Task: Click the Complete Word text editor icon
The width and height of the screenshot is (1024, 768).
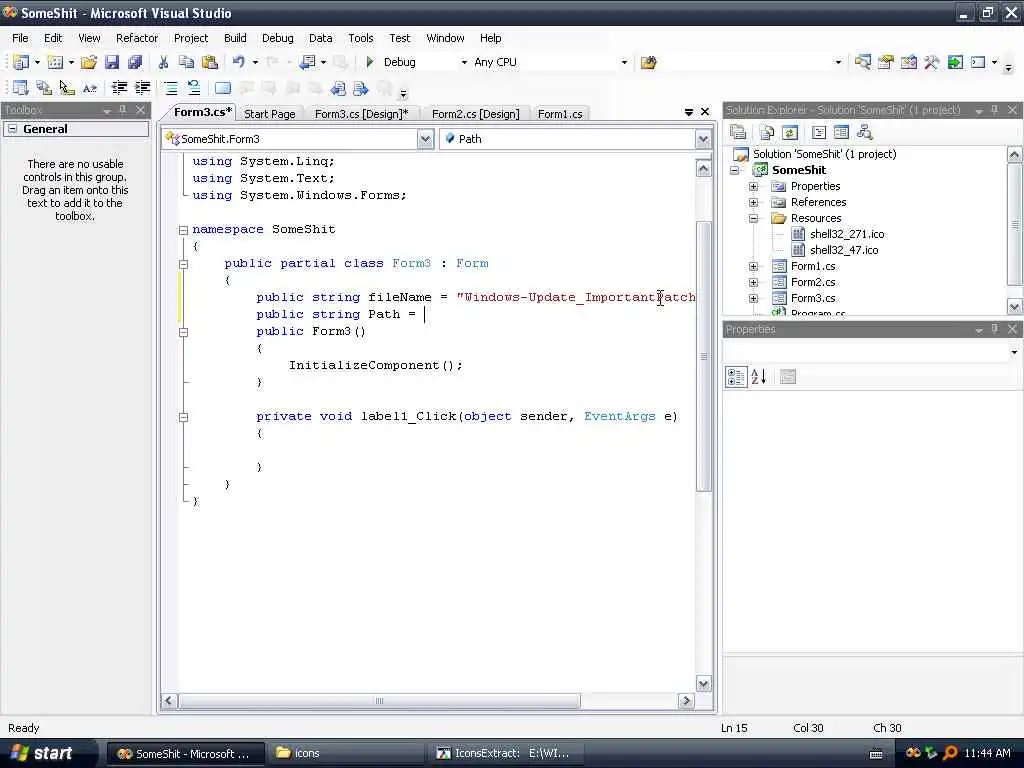Action: (89, 88)
